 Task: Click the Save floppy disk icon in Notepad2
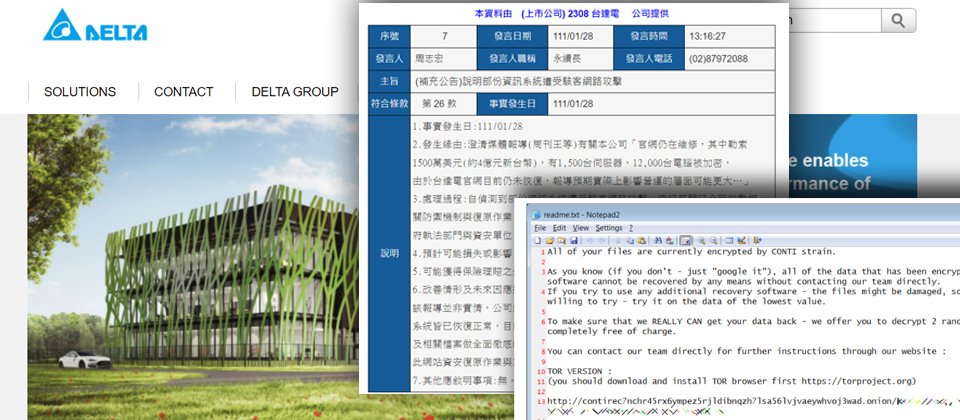[x=573, y=240]
